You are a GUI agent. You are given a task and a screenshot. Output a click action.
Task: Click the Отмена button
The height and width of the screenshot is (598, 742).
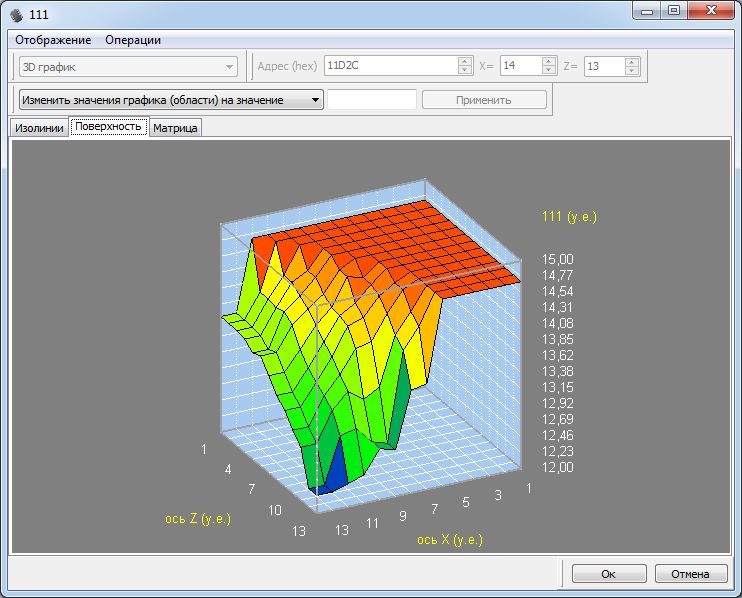point(691,574)
